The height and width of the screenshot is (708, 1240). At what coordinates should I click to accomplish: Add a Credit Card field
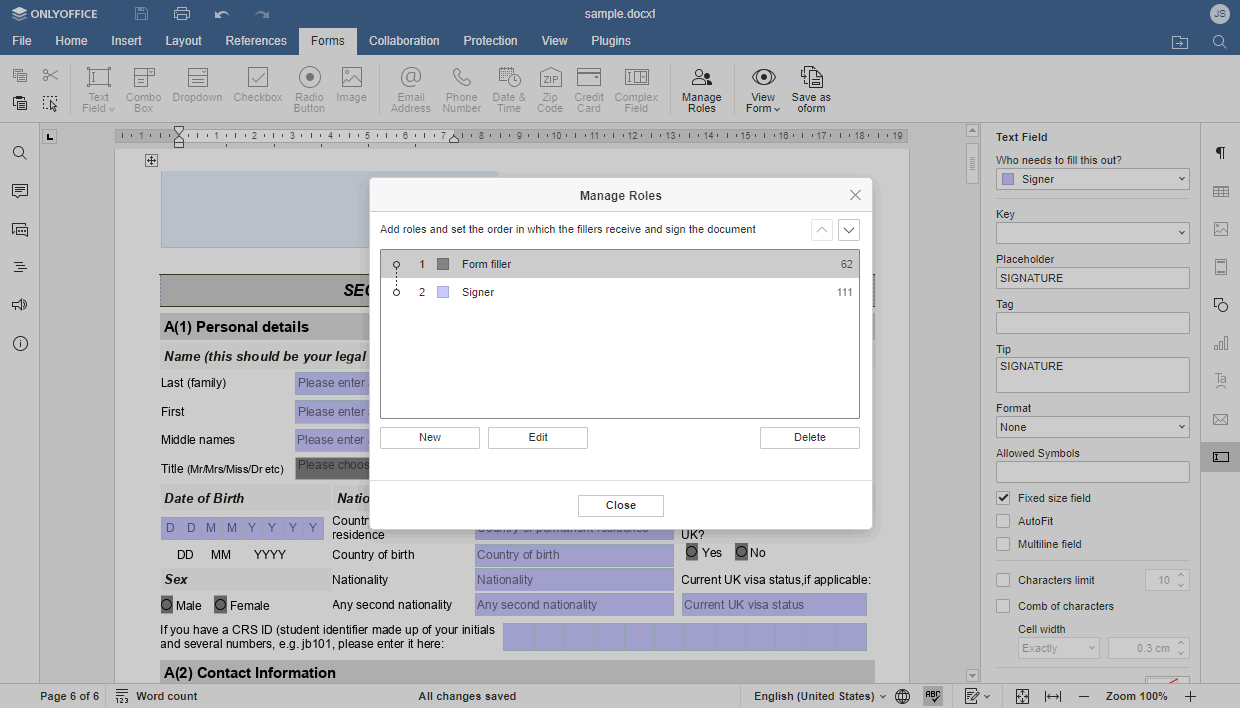(588, 88)
